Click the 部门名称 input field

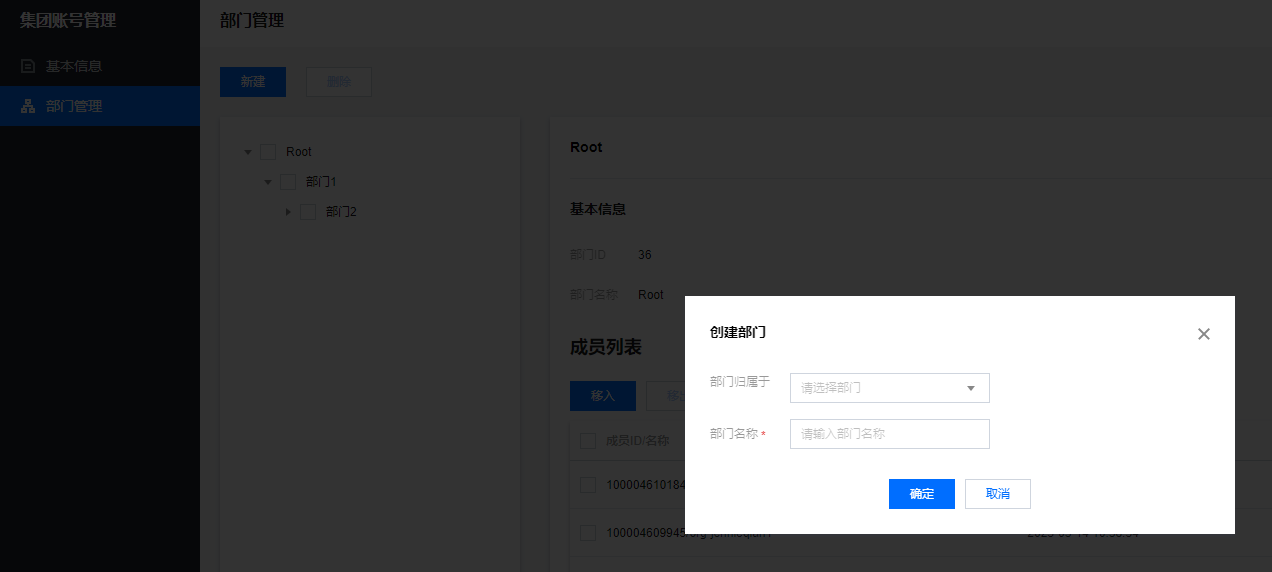(x=889, y=434)
